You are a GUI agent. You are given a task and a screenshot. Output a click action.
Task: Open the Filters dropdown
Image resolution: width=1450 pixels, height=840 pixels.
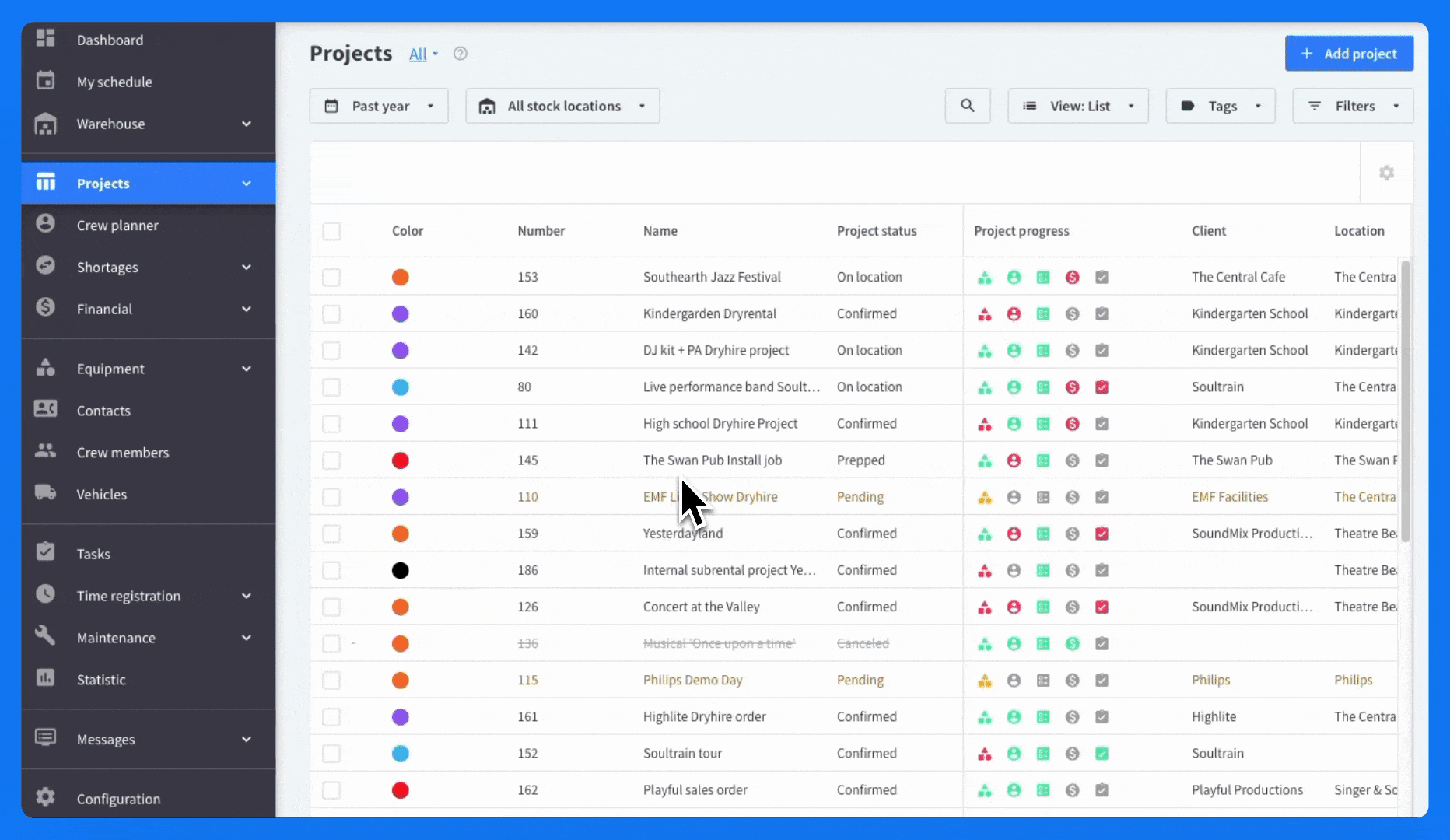point(1353,106)
